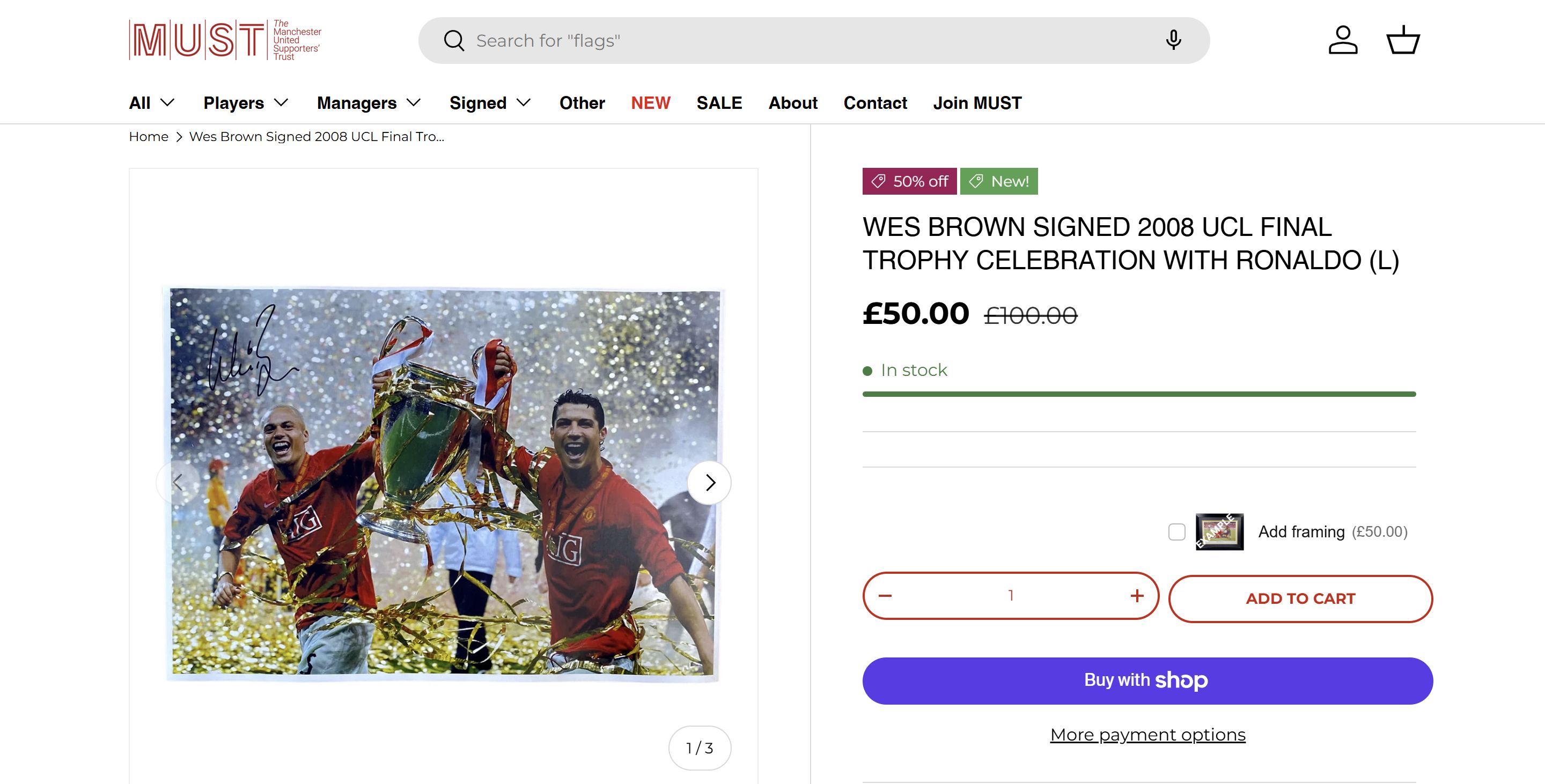Open the SALE menu item
The width and height of the screenshot is (1545, 784).
coord(719,103)
